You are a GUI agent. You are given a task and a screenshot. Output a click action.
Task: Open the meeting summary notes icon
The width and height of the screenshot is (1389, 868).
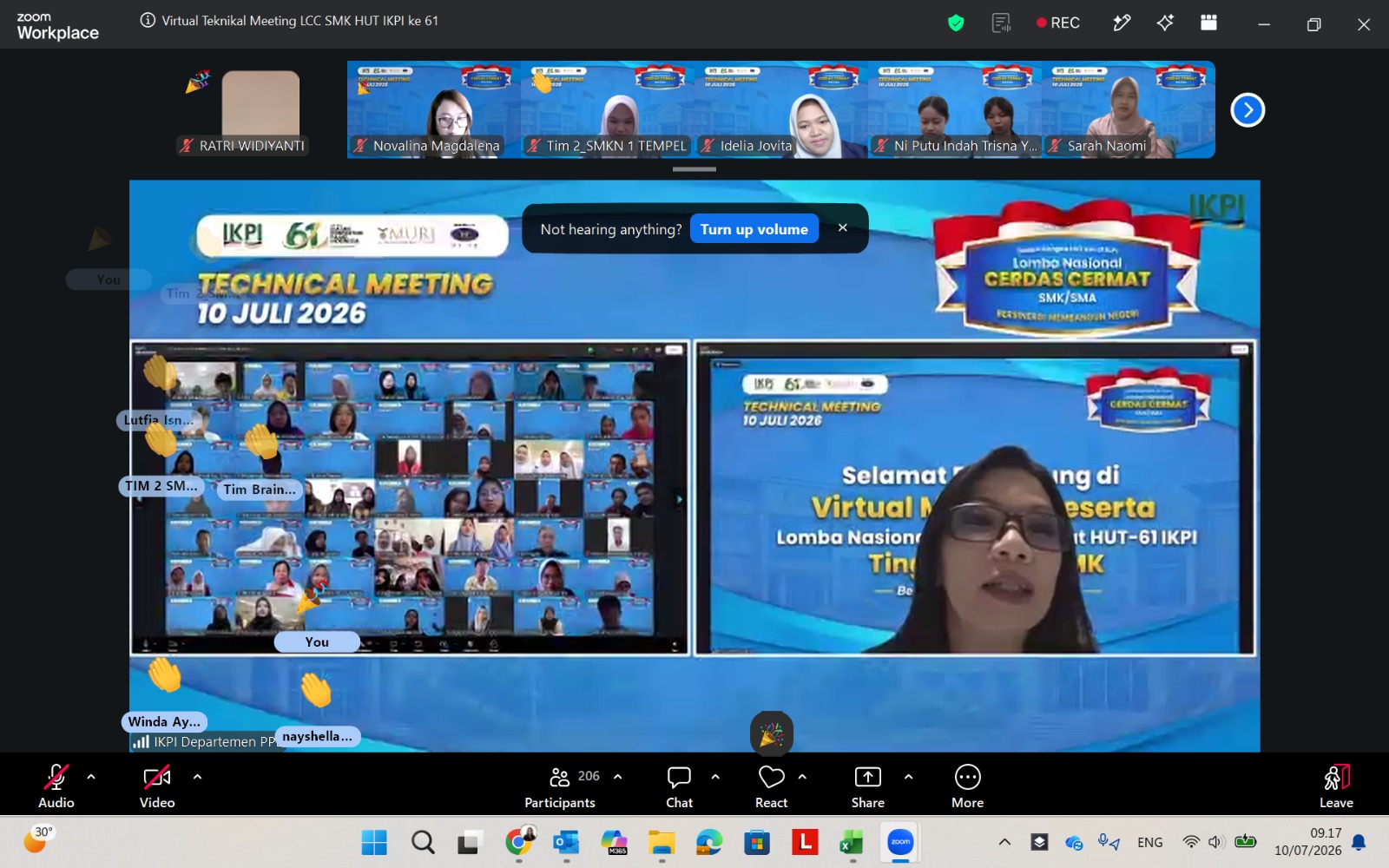pyautogui.click(x=1001, y=23)
